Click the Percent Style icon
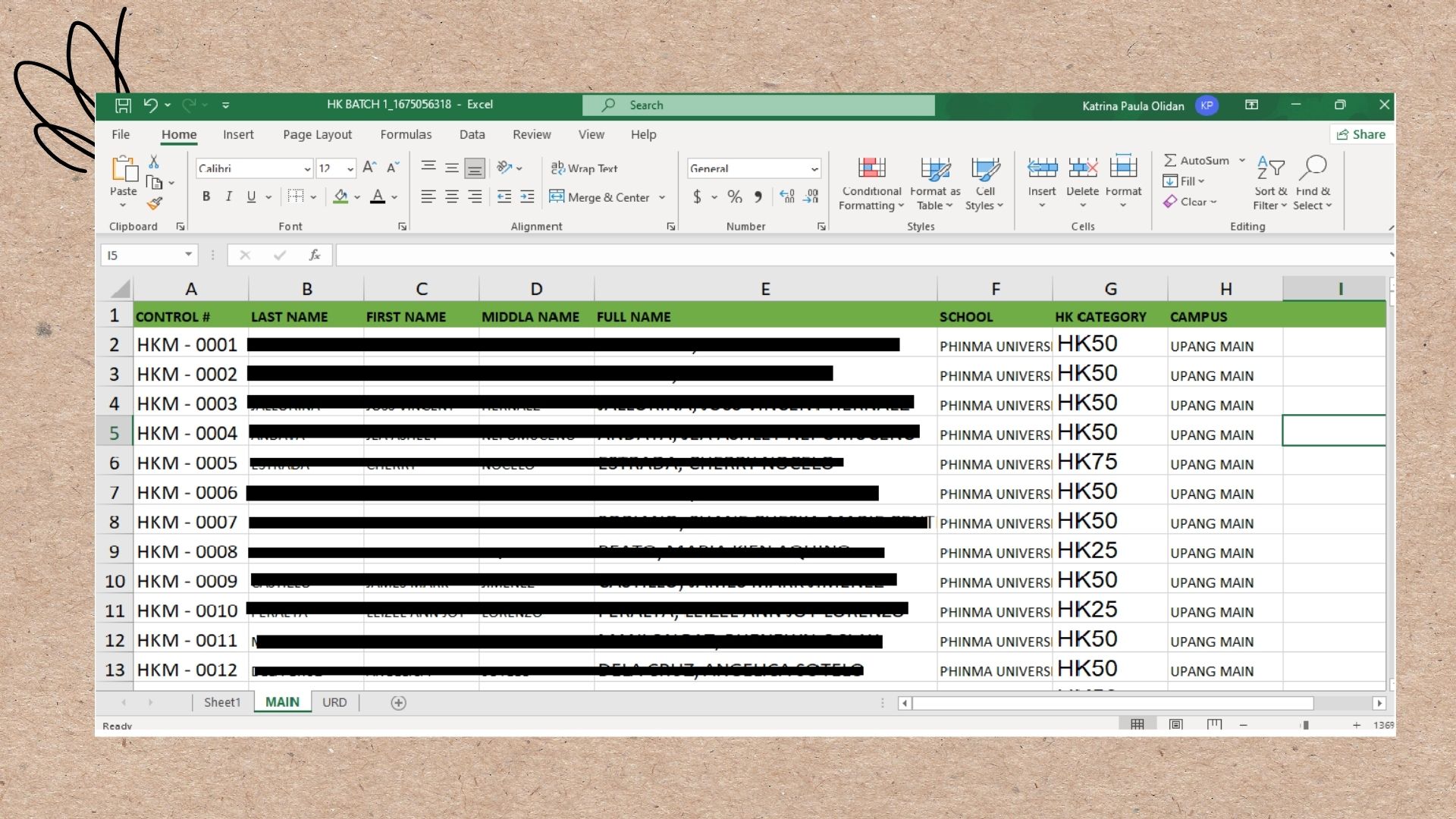1456x819 pixels. click(x=734, y=197)
